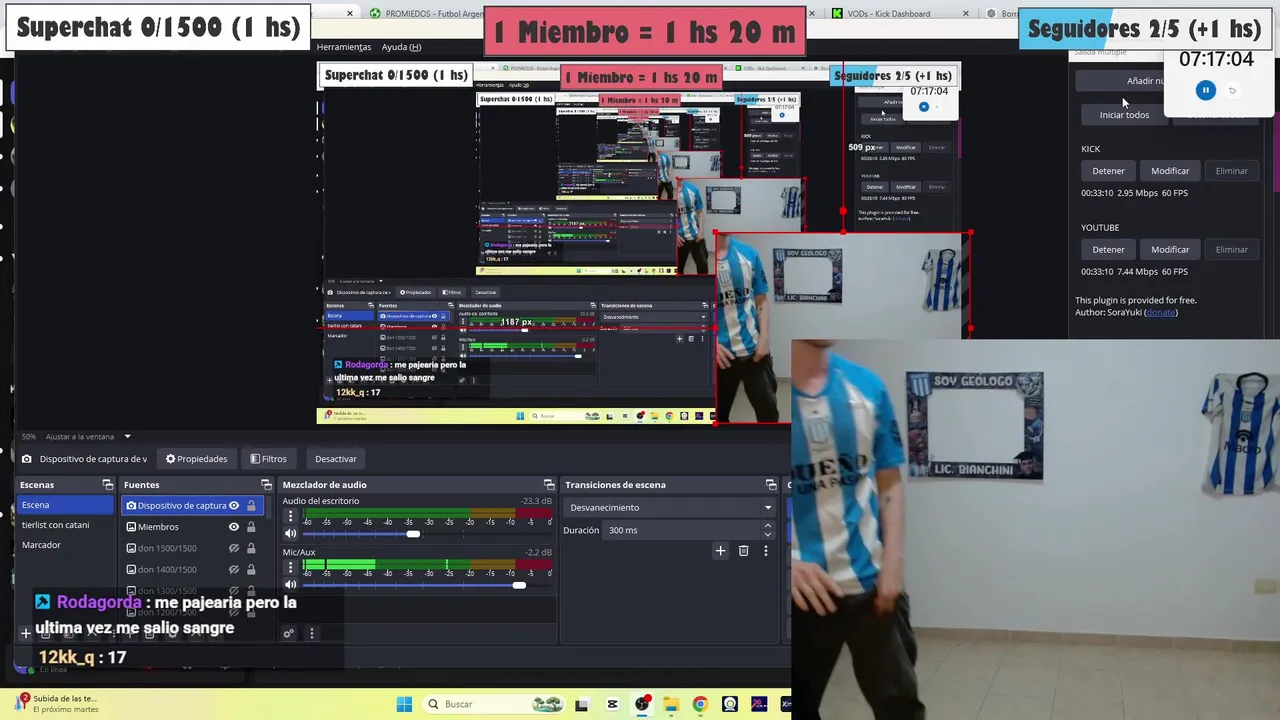
Task: Hide the Miembros source
Action: point(234,527)
